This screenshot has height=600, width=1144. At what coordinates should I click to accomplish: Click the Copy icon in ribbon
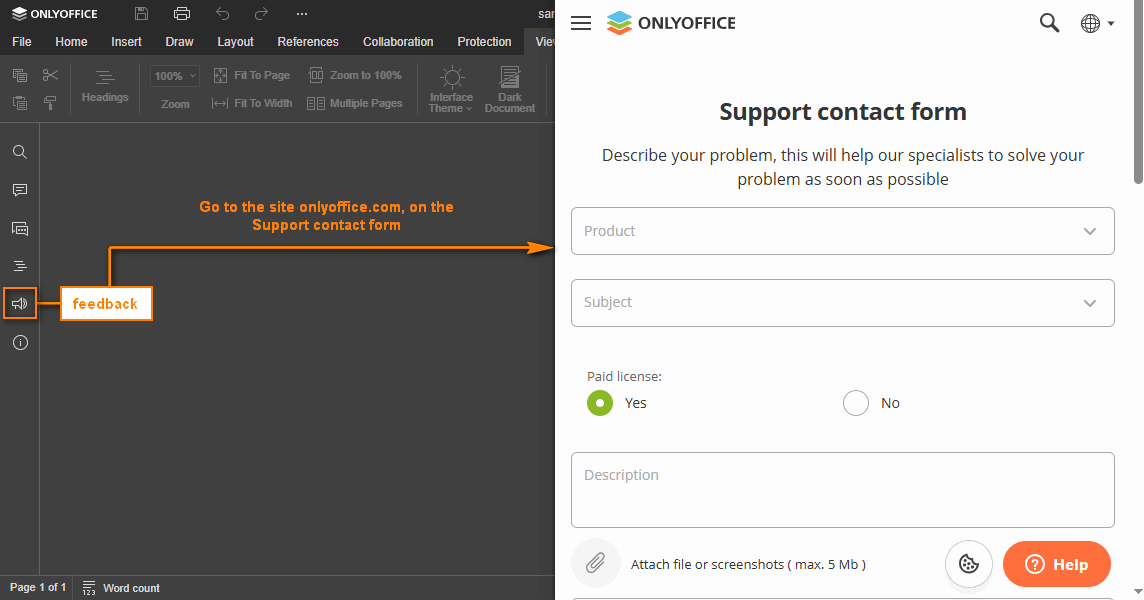pyautogui.click(x=20, y=75)
